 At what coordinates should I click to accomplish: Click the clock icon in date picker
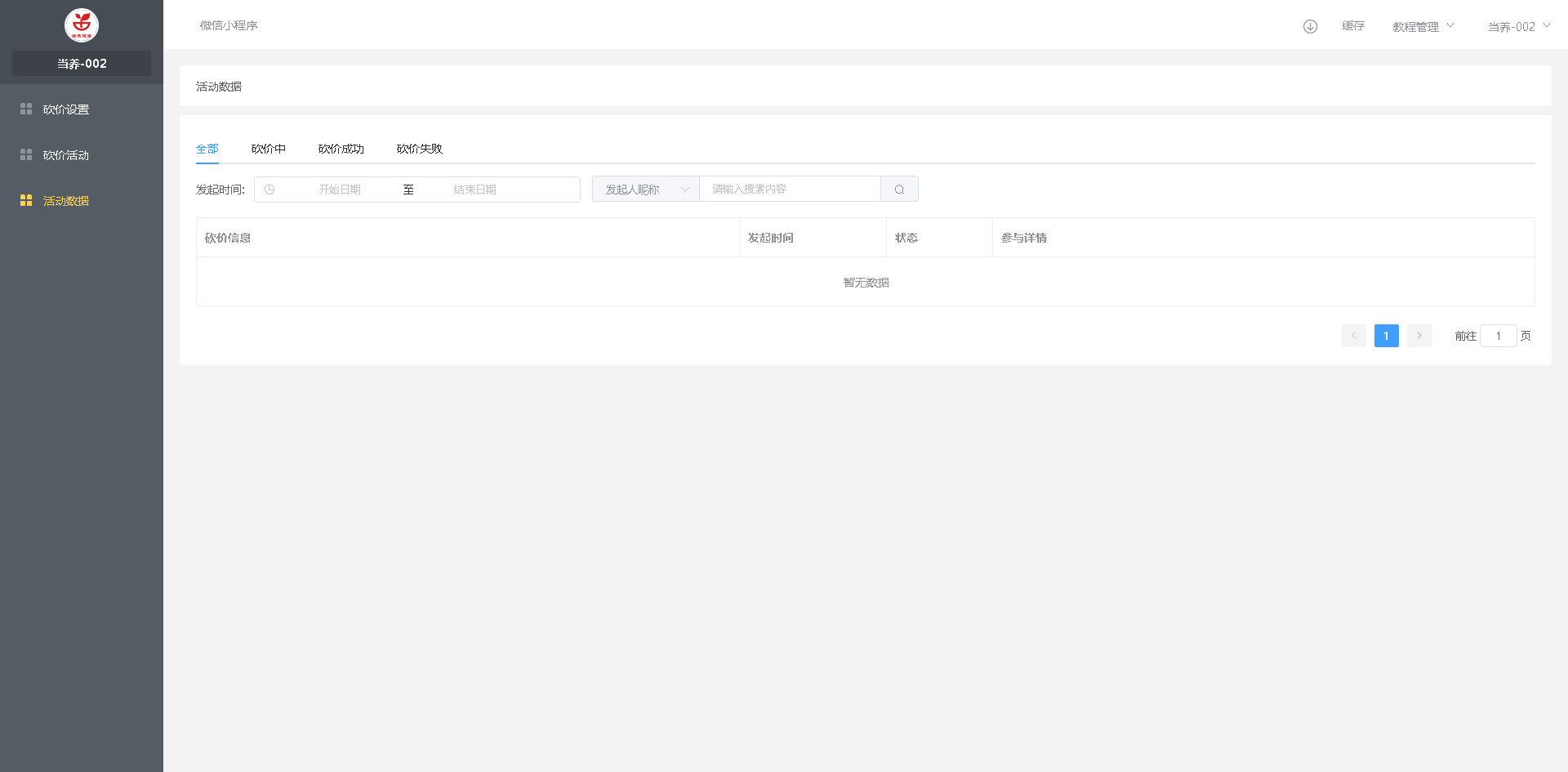point(269,190)
